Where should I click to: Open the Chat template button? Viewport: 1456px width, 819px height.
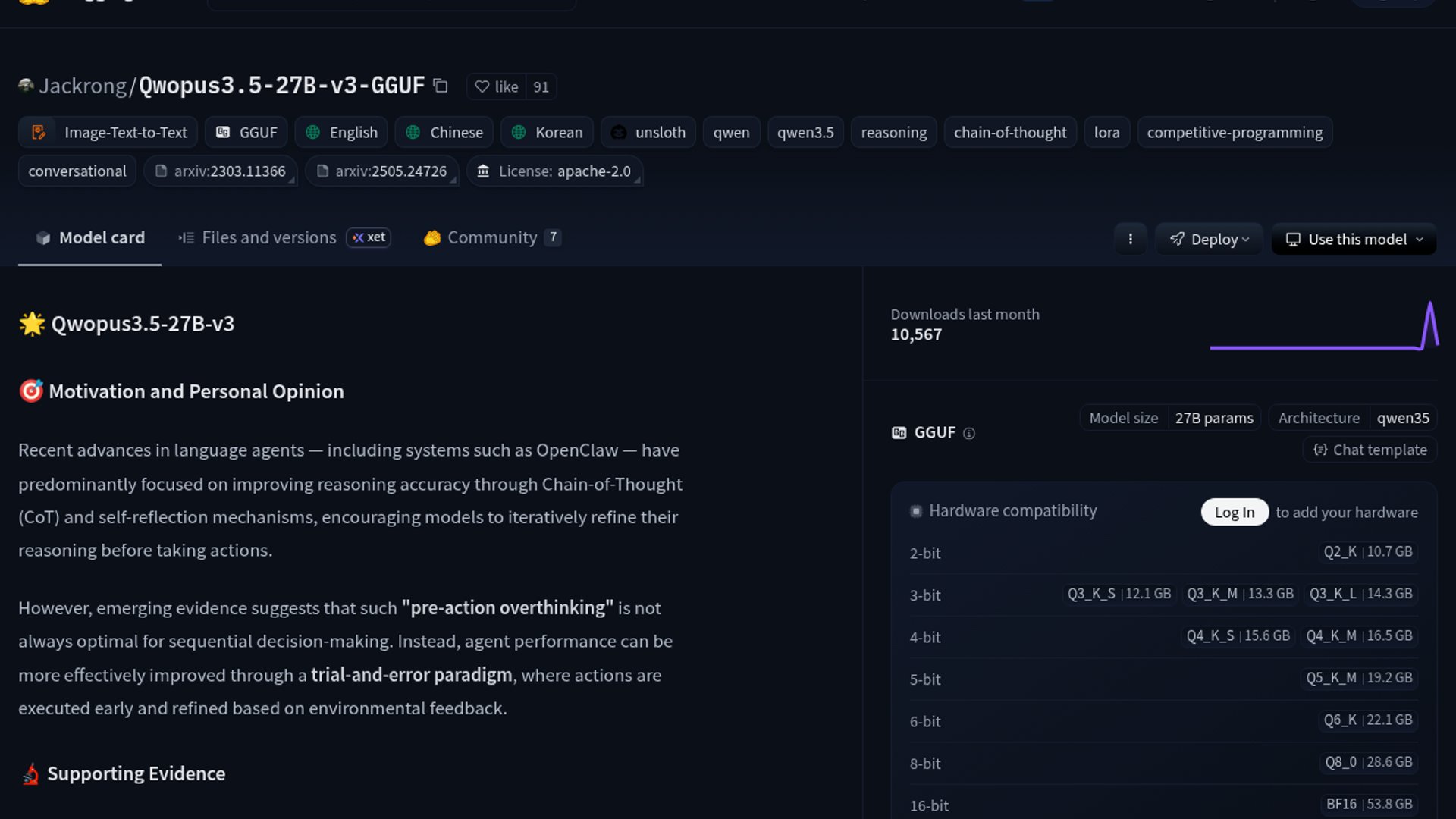pyautogui.click(x=1370, y=450)
